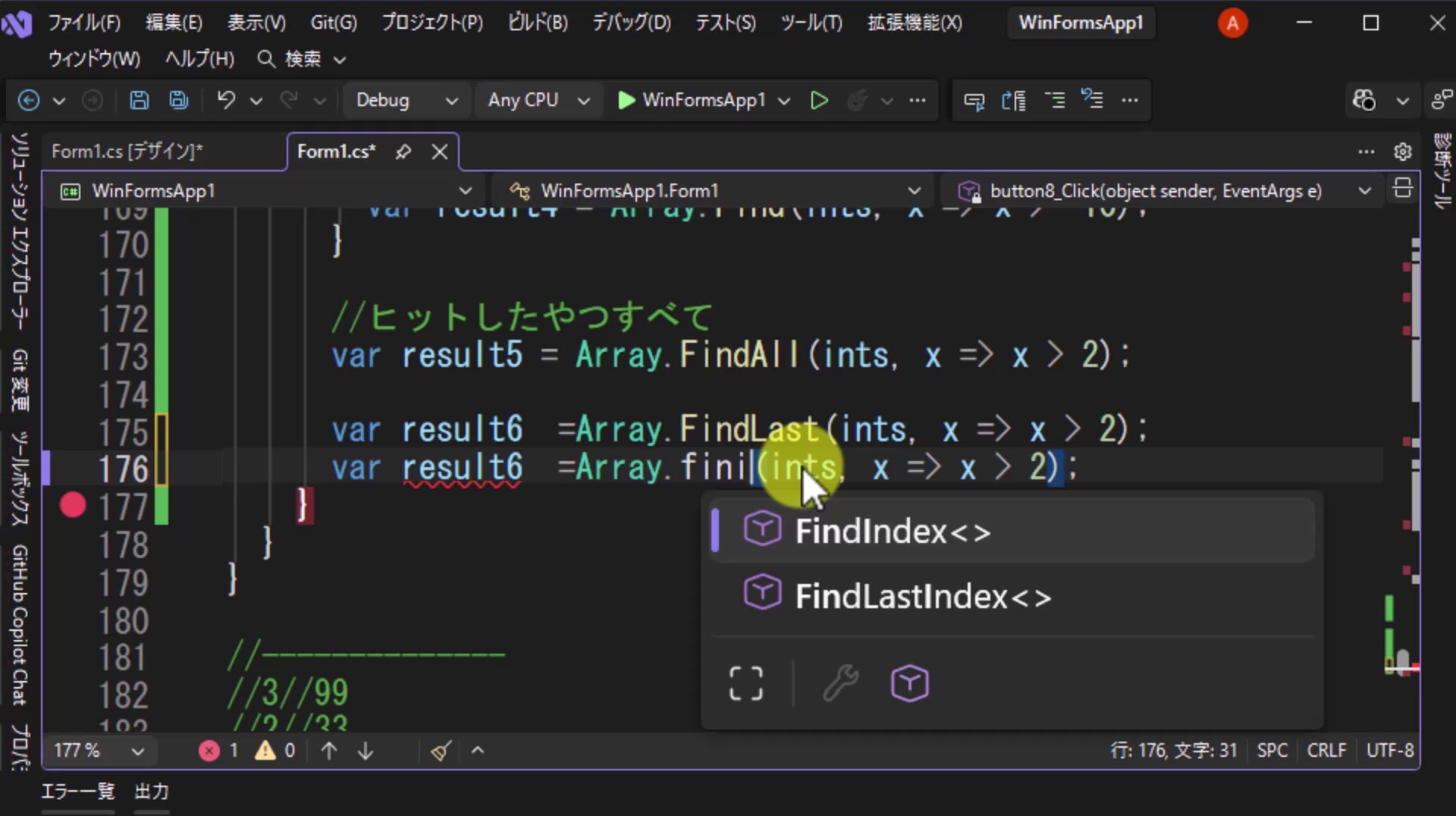The image size is (1456, 816).
Task: Open the ツール(T) menu
Action: [811, 23]
